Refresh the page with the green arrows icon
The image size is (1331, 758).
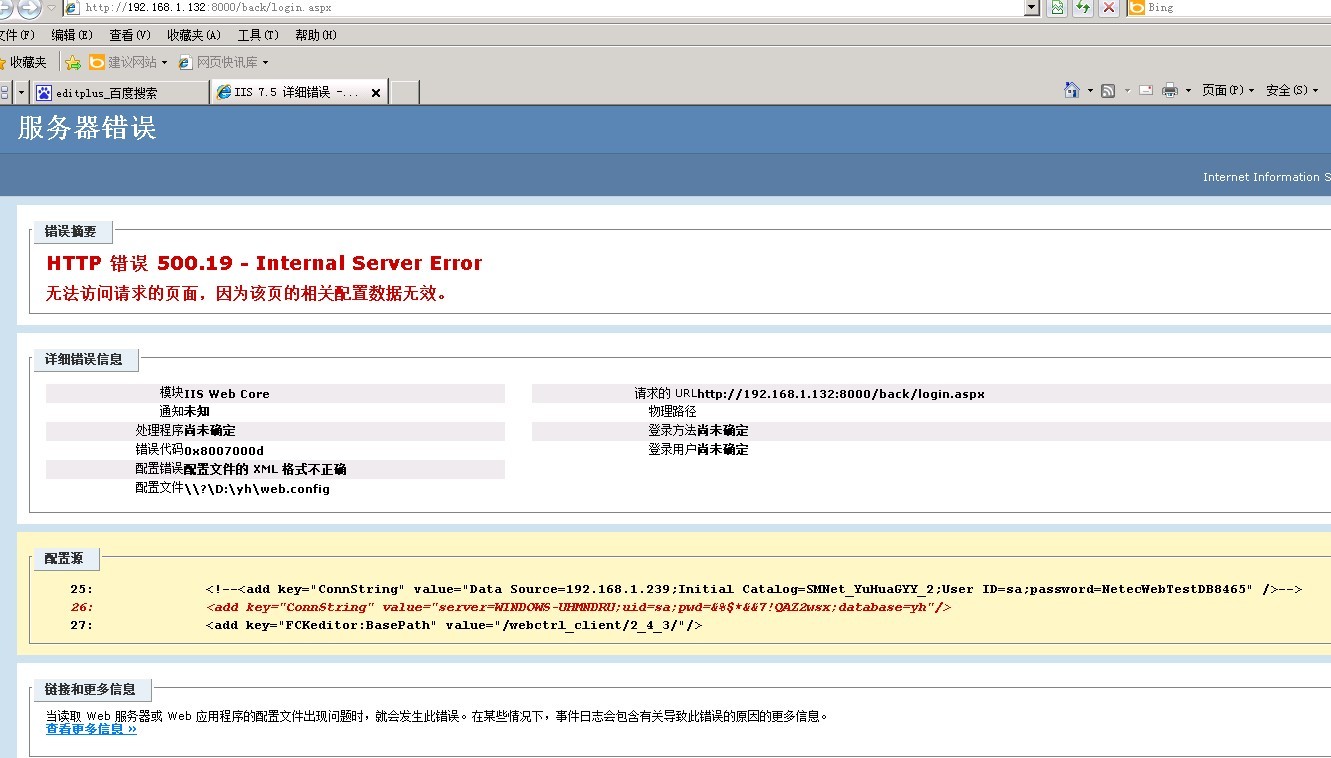[1082, 8]
